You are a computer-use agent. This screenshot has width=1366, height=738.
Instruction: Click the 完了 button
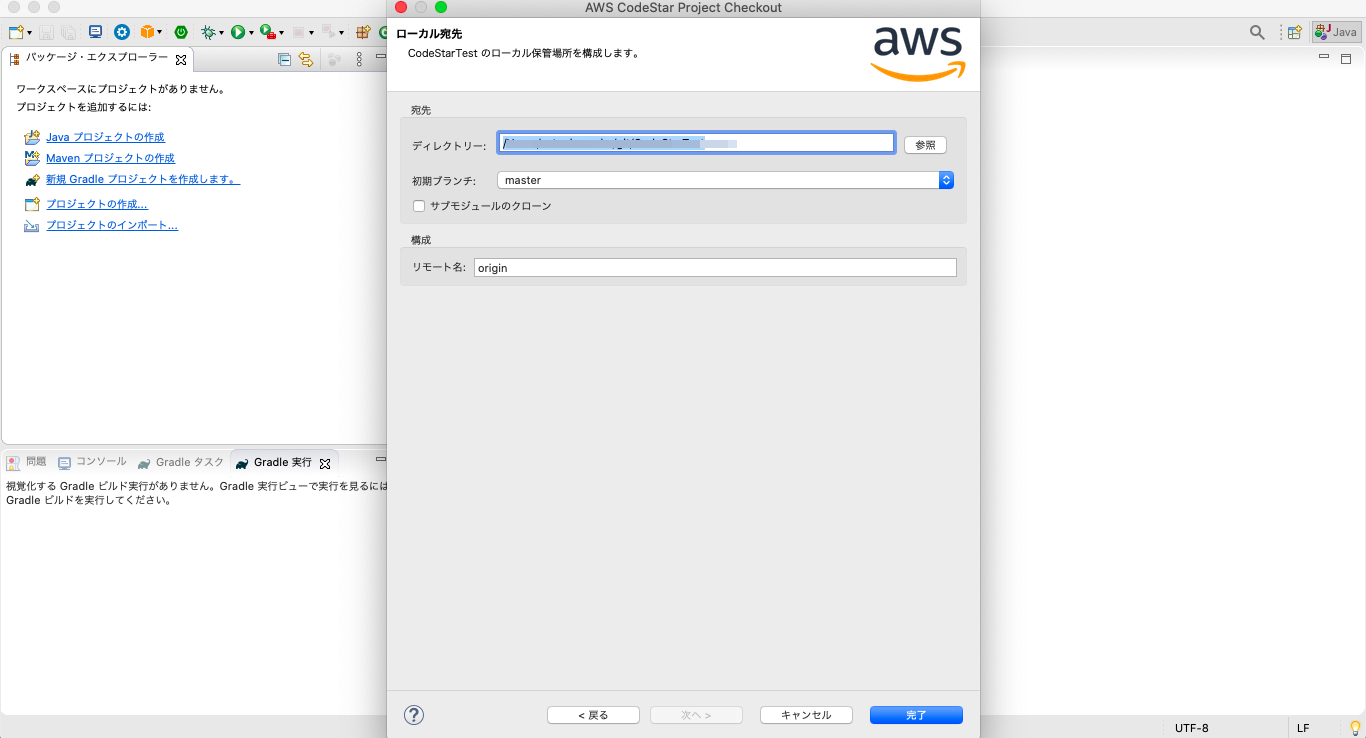[916, 715]
